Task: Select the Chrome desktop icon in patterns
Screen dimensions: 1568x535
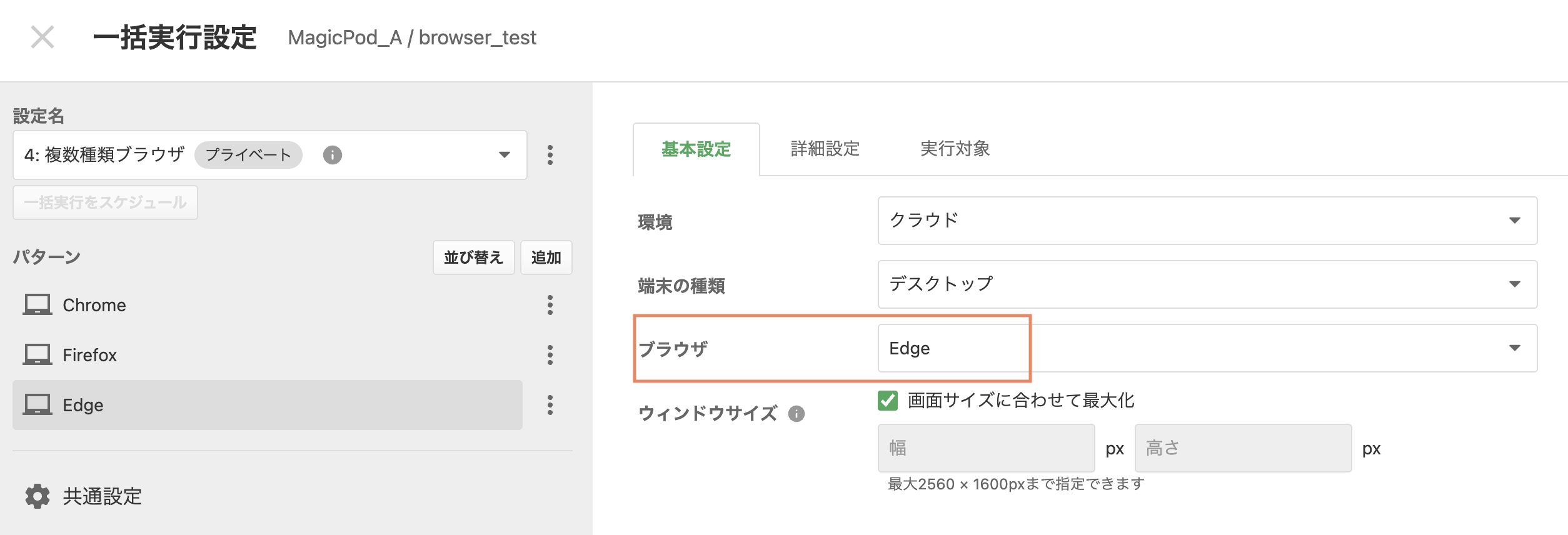Action: [38, 305]
